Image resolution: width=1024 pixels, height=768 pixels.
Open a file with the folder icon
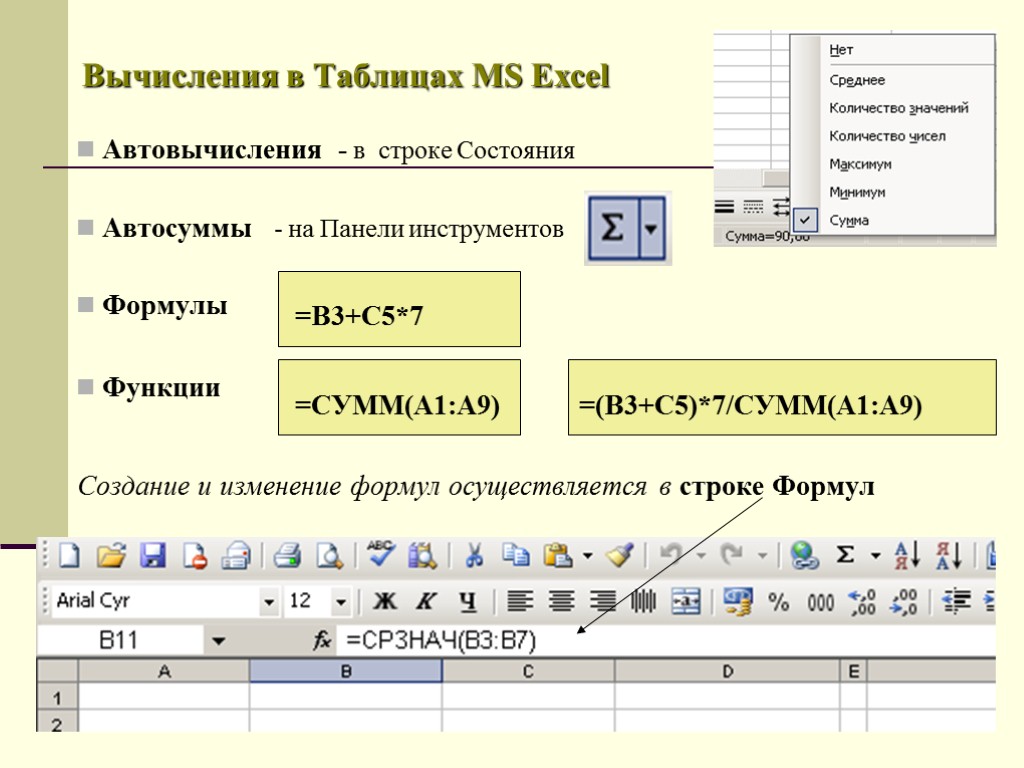(111, 556)
